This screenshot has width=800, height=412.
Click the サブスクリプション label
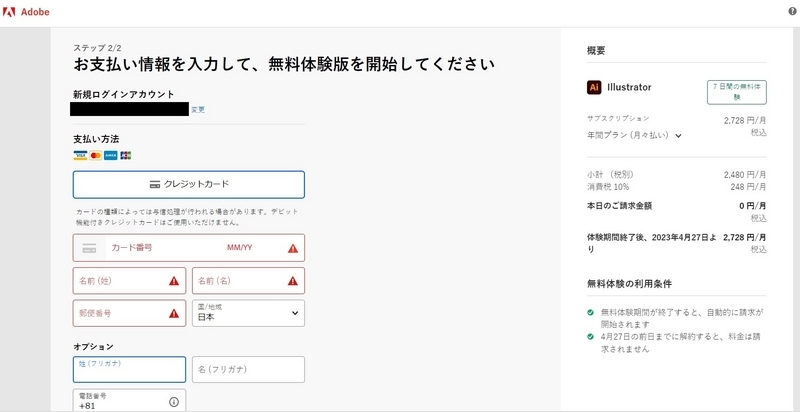(618, 118)
